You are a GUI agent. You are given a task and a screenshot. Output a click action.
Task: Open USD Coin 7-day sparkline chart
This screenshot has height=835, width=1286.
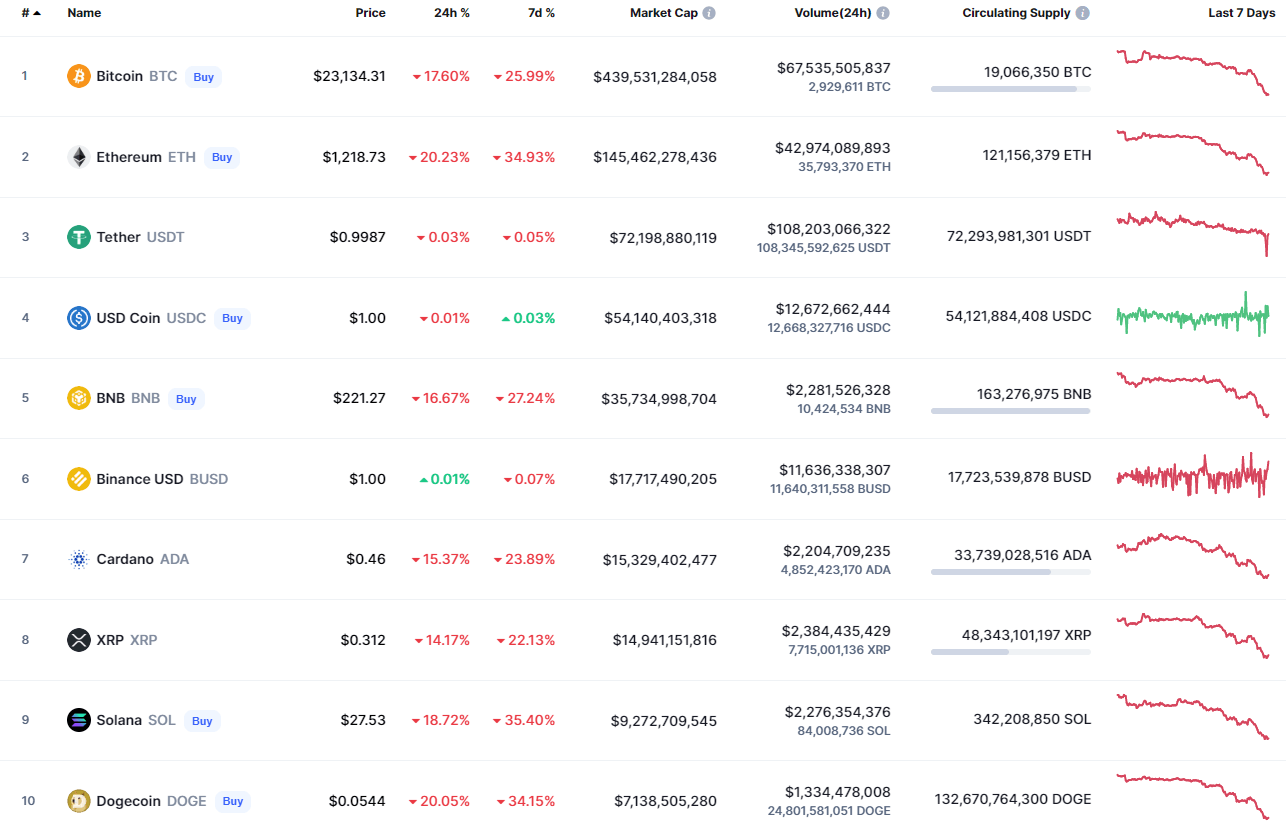(1192, 317)
